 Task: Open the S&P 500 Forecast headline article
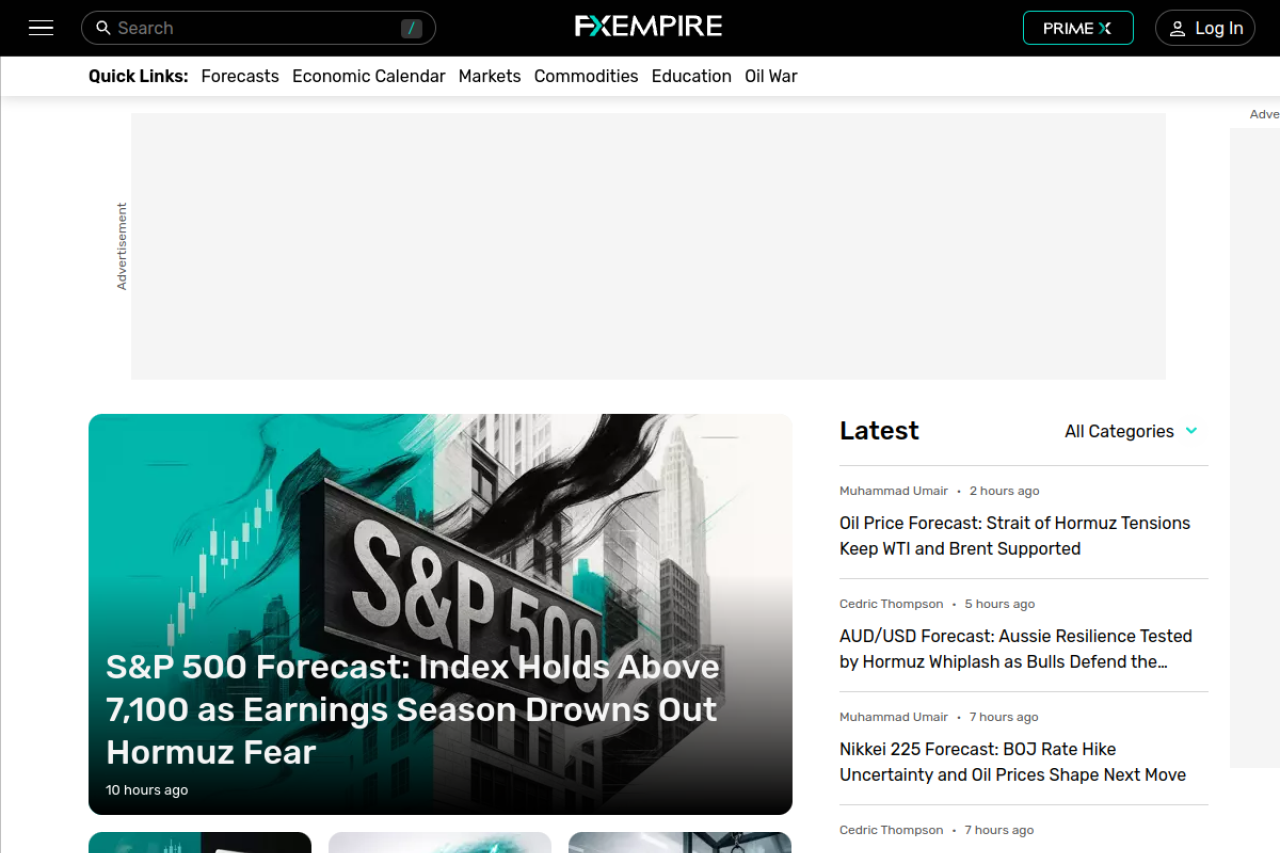412,709
